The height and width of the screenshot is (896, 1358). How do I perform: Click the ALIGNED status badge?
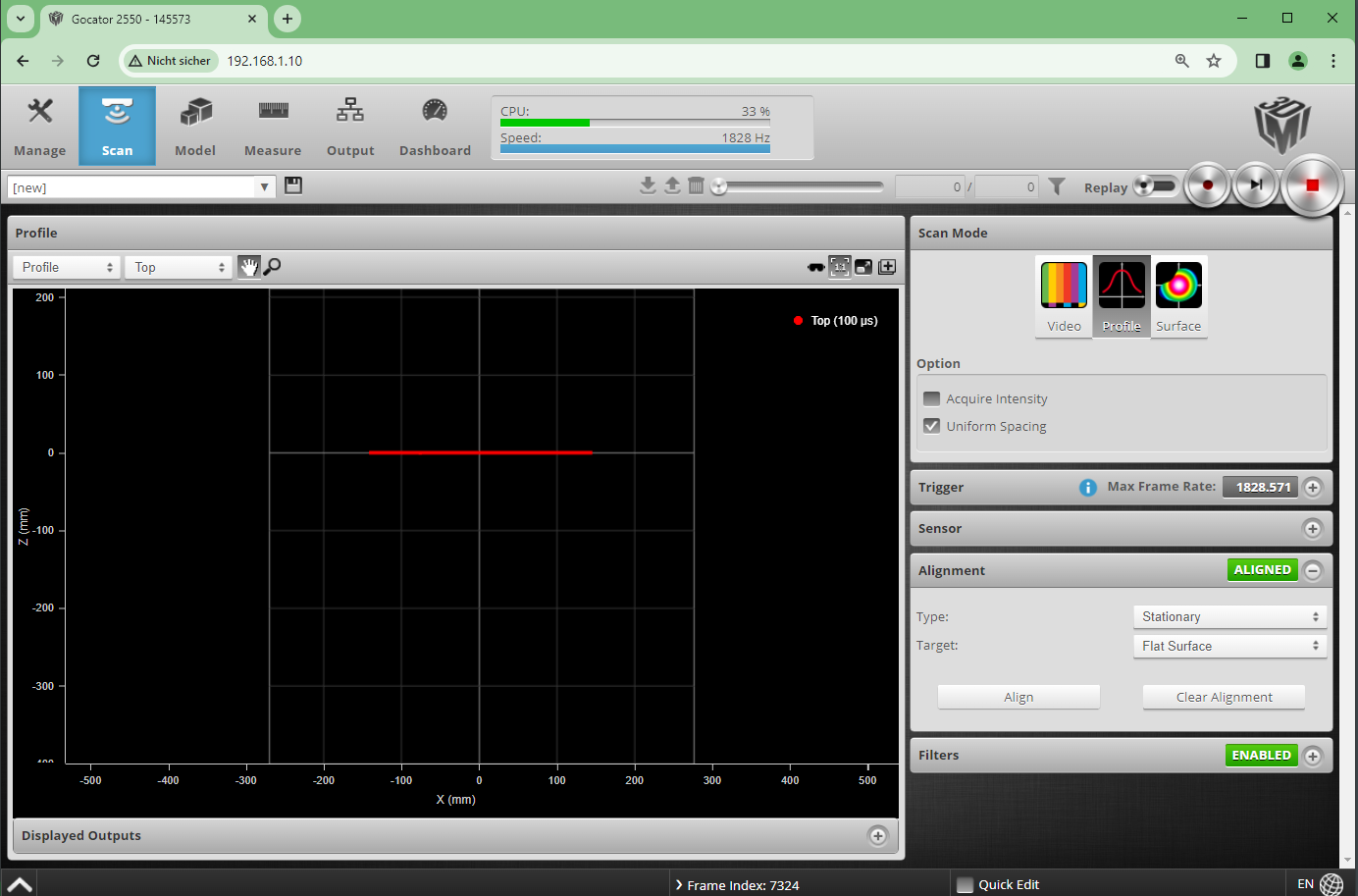click(1263, 570)
